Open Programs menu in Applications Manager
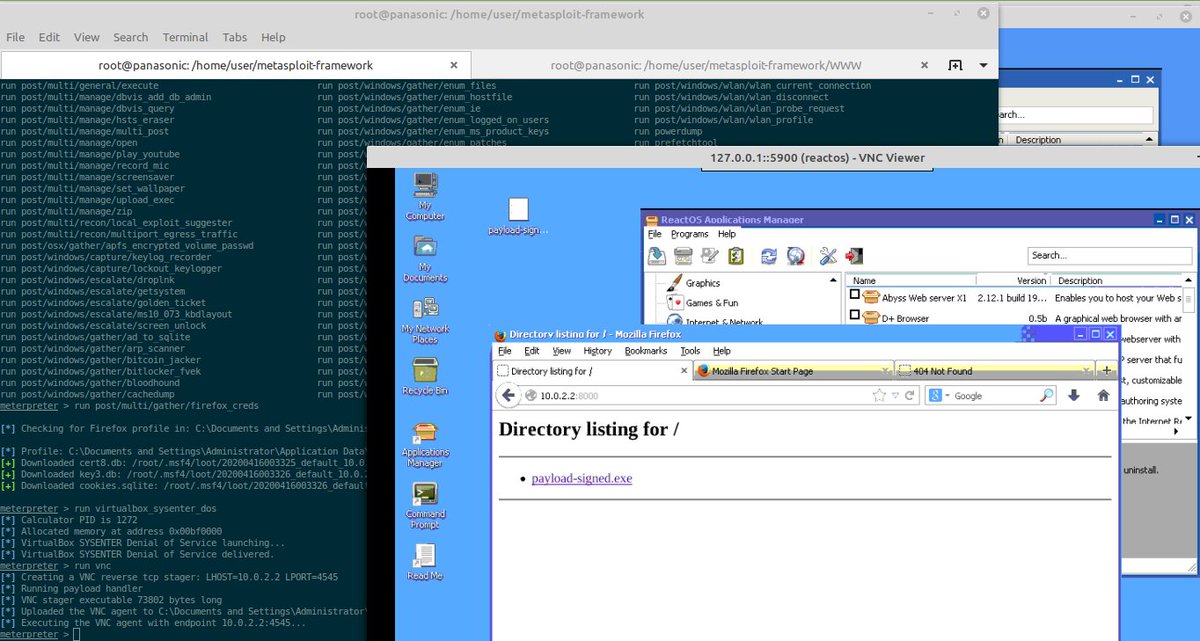 tap(689, 234)
